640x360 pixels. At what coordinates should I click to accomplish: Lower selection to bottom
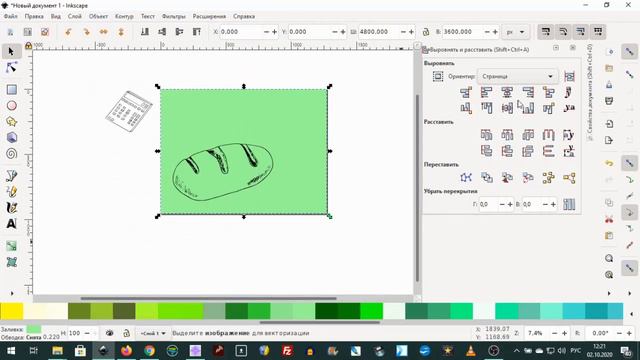(144, 32)
